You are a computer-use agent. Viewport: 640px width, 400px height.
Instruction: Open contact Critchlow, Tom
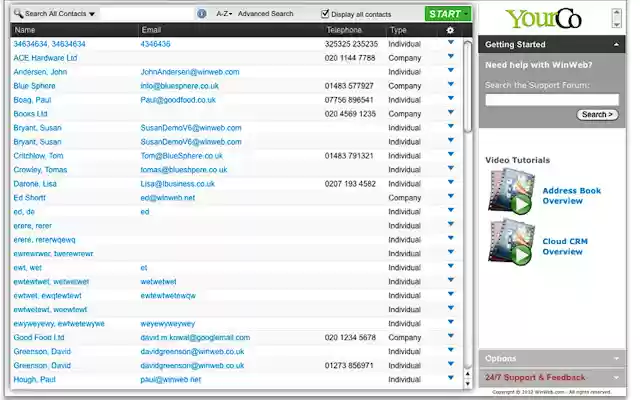[x=38, y=156]
